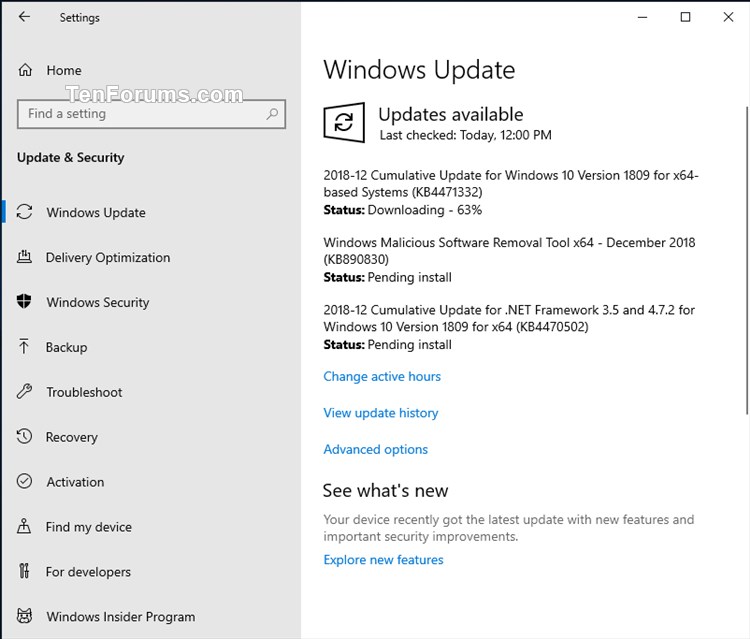Click the Backup up-arrow icon
This screenshot has width=750, height=639.
click(24, 346)
